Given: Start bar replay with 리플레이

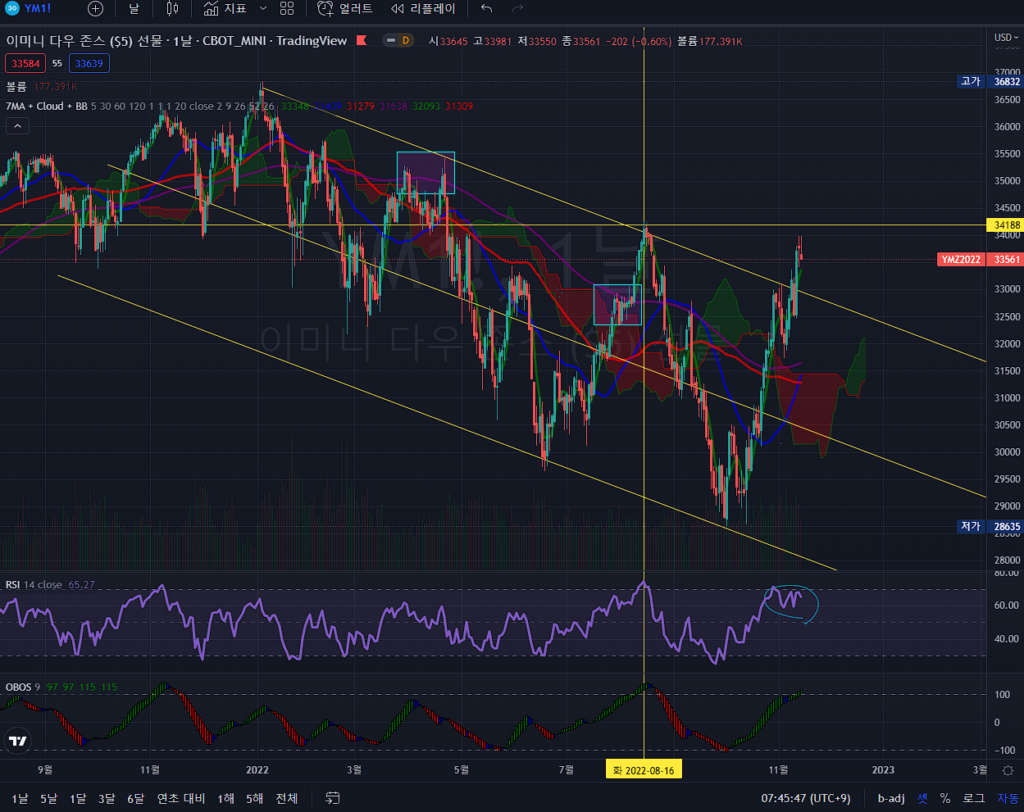Looking at the screenshot, I should pos(422,9).
